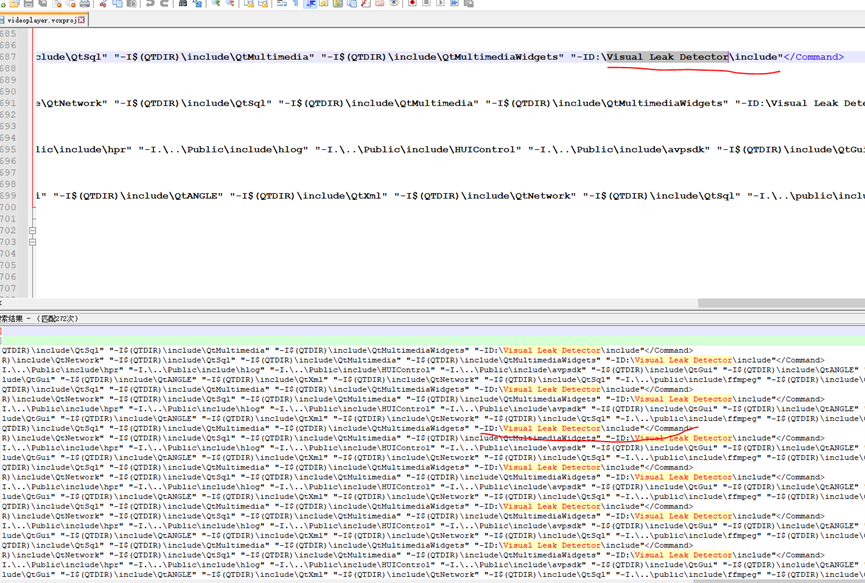Click 'HUIControl' path text on line 695
Viewport: 865px width, 583px height.
click(x=484, y=149)
